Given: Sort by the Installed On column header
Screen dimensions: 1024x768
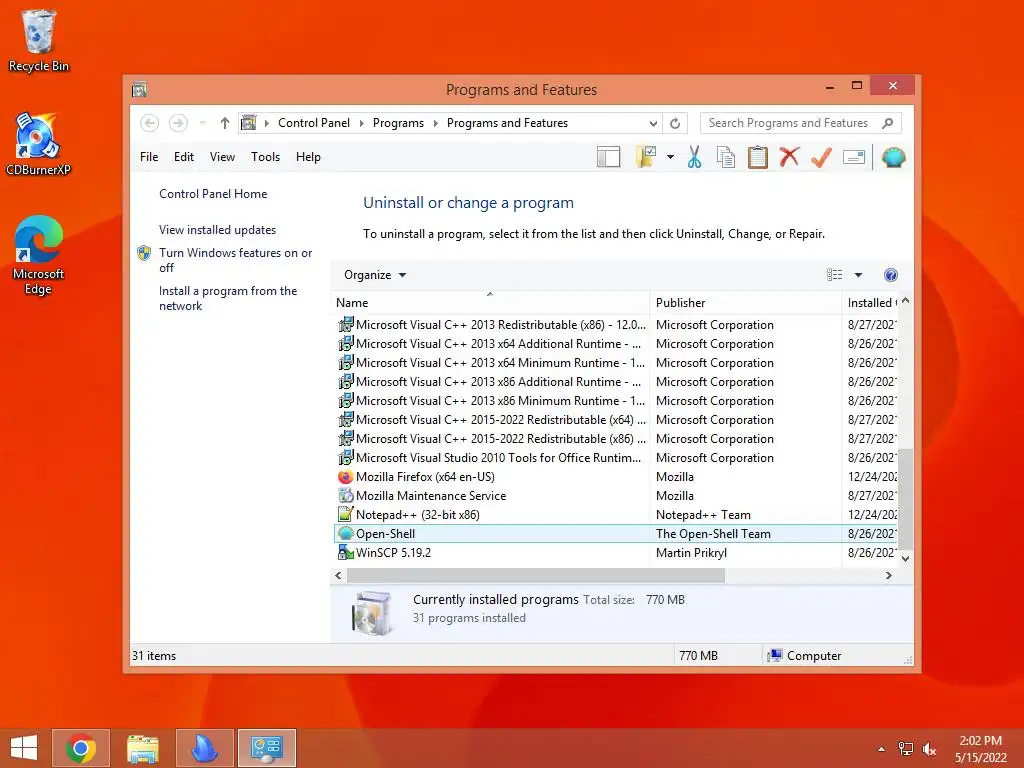Looking at the screenshot, I should (x=871, y=303).
